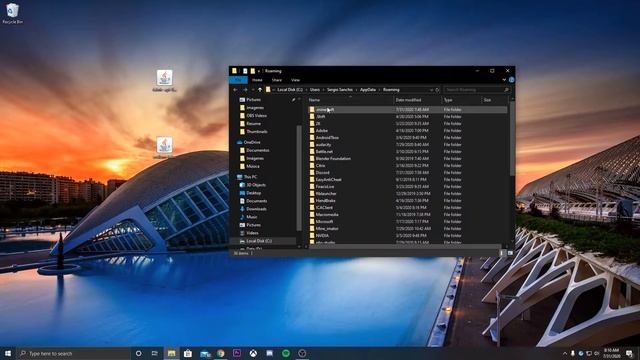Switch to Details view in status bar
Viewport: 640px width, 360px height.
click(502, 253)
